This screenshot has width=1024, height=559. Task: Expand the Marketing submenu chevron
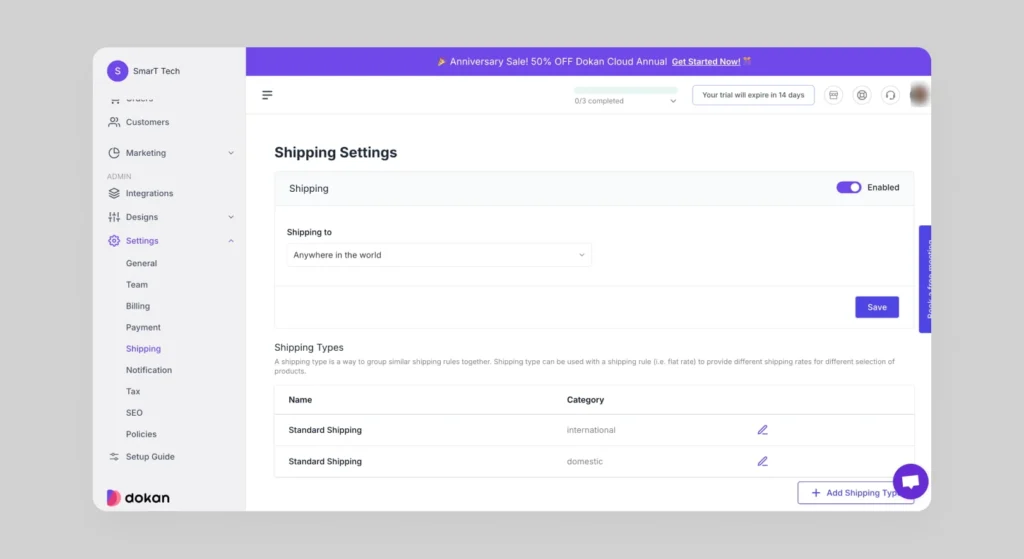point(231,153)
